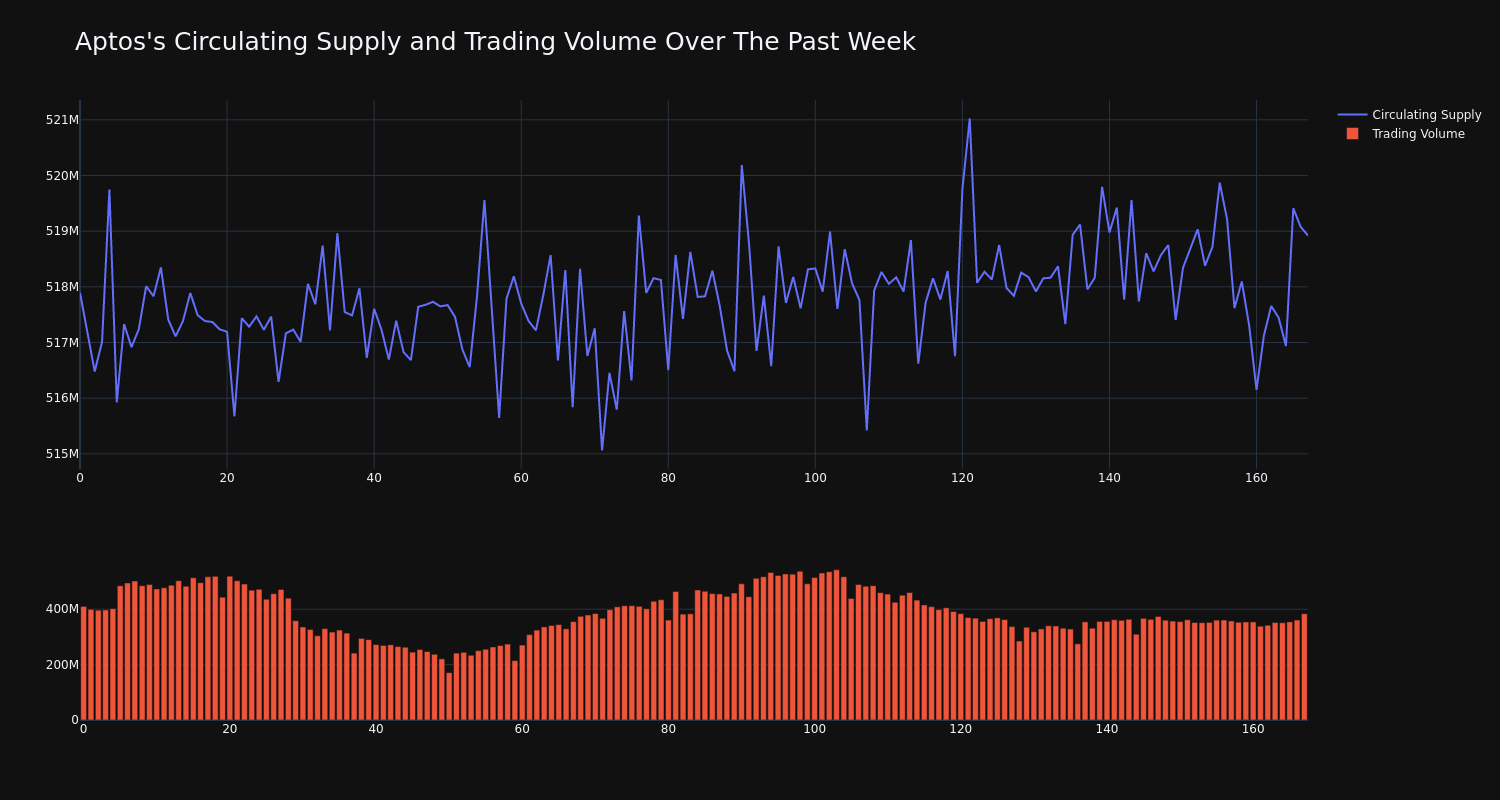Click the 517M y-axis label
The height and width of the screenshot is (800, 1500).
[x=62, y=343]
